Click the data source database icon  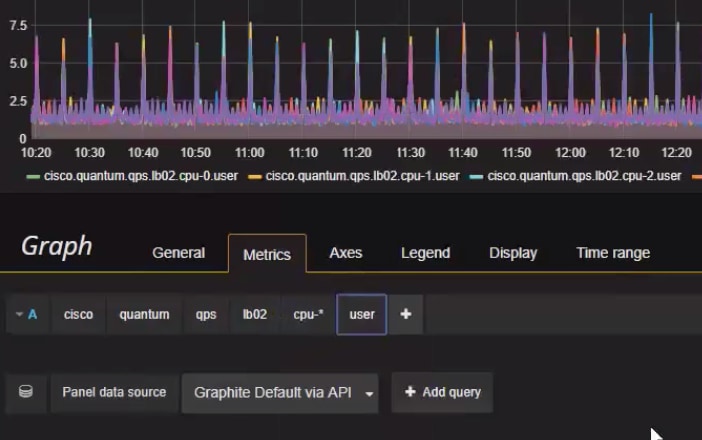coord(26,392)
